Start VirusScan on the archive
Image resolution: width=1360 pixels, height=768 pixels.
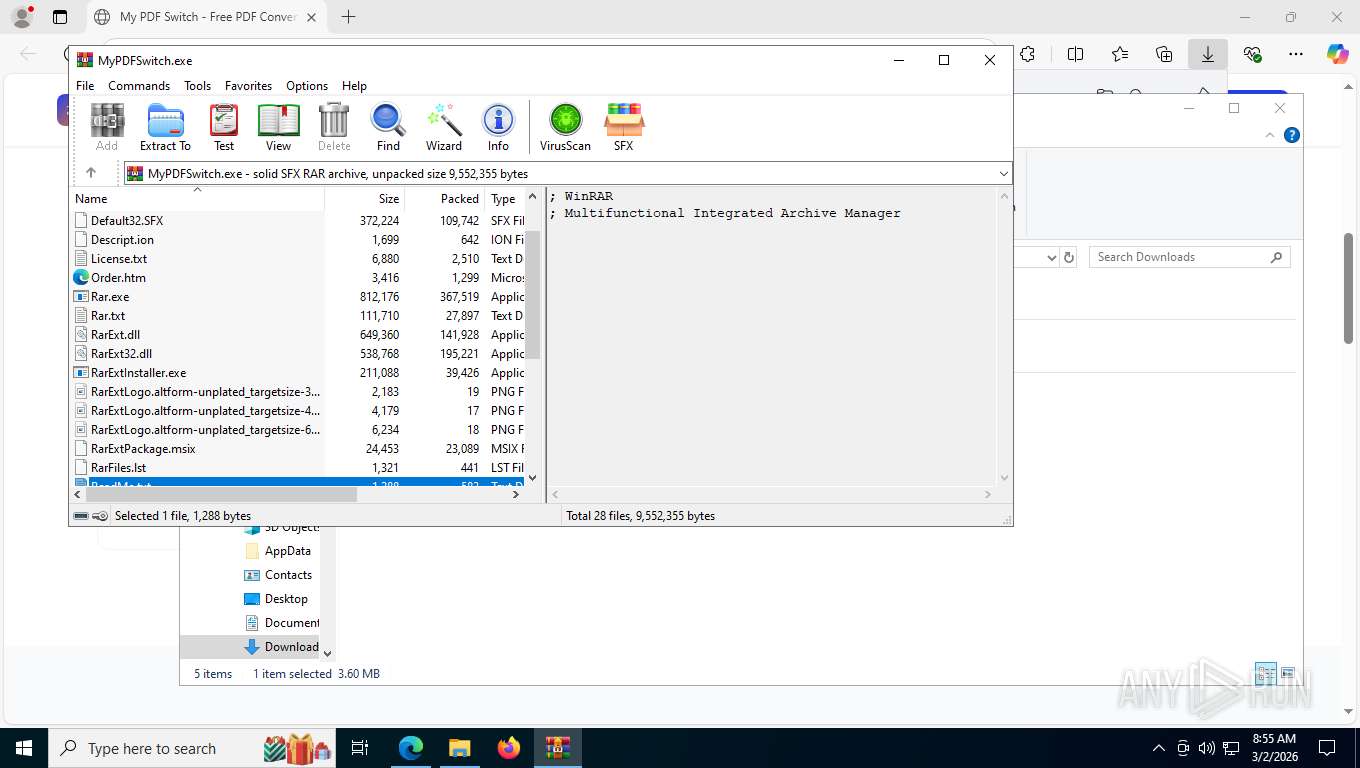coord(565,127)
